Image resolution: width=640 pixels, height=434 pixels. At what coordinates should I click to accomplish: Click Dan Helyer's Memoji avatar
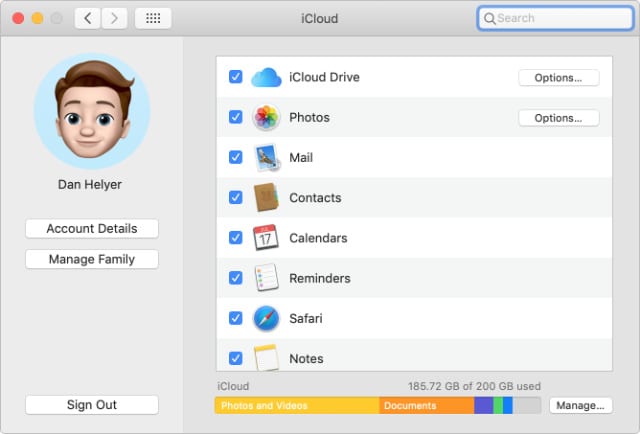(x=92, y=111)
